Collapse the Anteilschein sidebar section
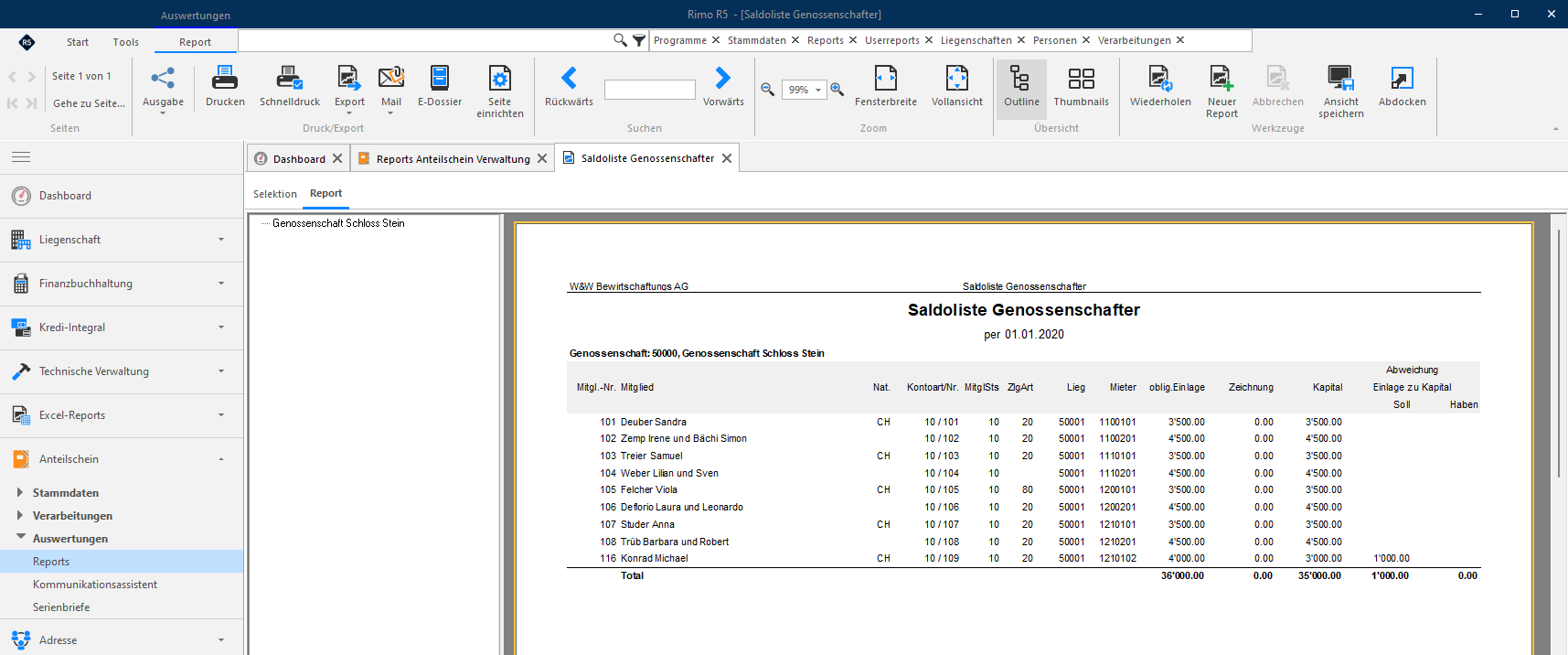This screenshot has width=1568, height=655. pyautogui.click(x=122, y=459)
